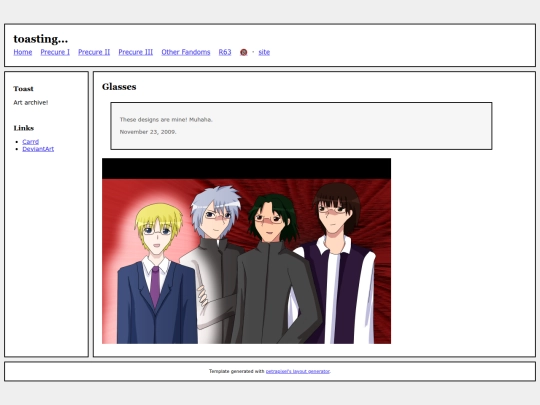The width and height of the screenshot is (540, 405).
Task: Click the 'November 23, 2009.' date text
Action: point(148,132)
